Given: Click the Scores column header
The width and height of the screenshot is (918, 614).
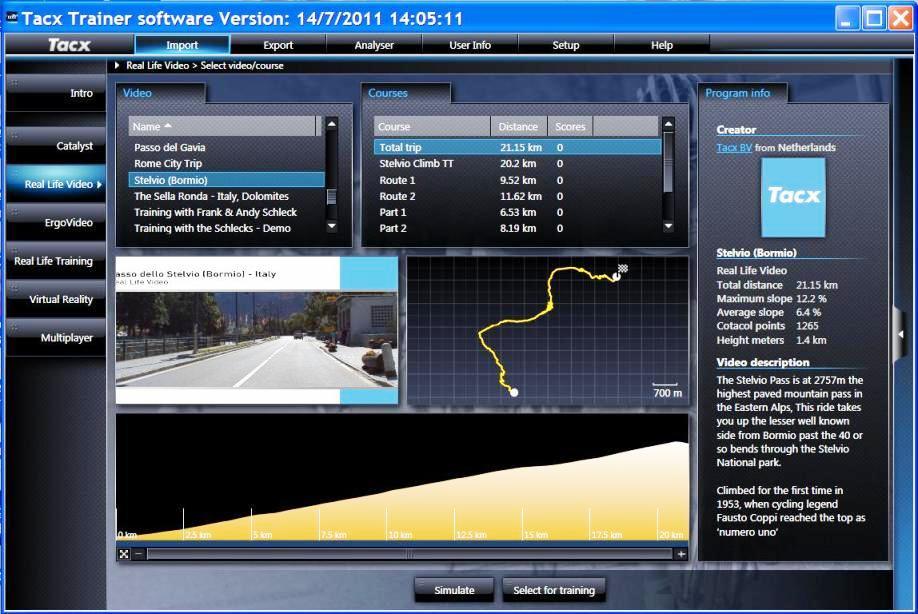Looking at the screenshot, I should click(570, 126).
